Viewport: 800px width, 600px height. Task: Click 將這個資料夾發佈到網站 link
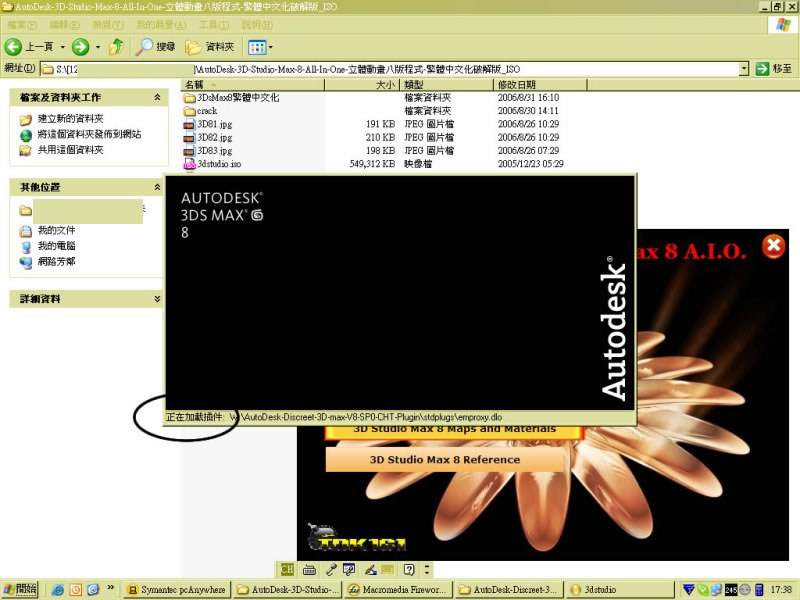[x=89, y=134]
